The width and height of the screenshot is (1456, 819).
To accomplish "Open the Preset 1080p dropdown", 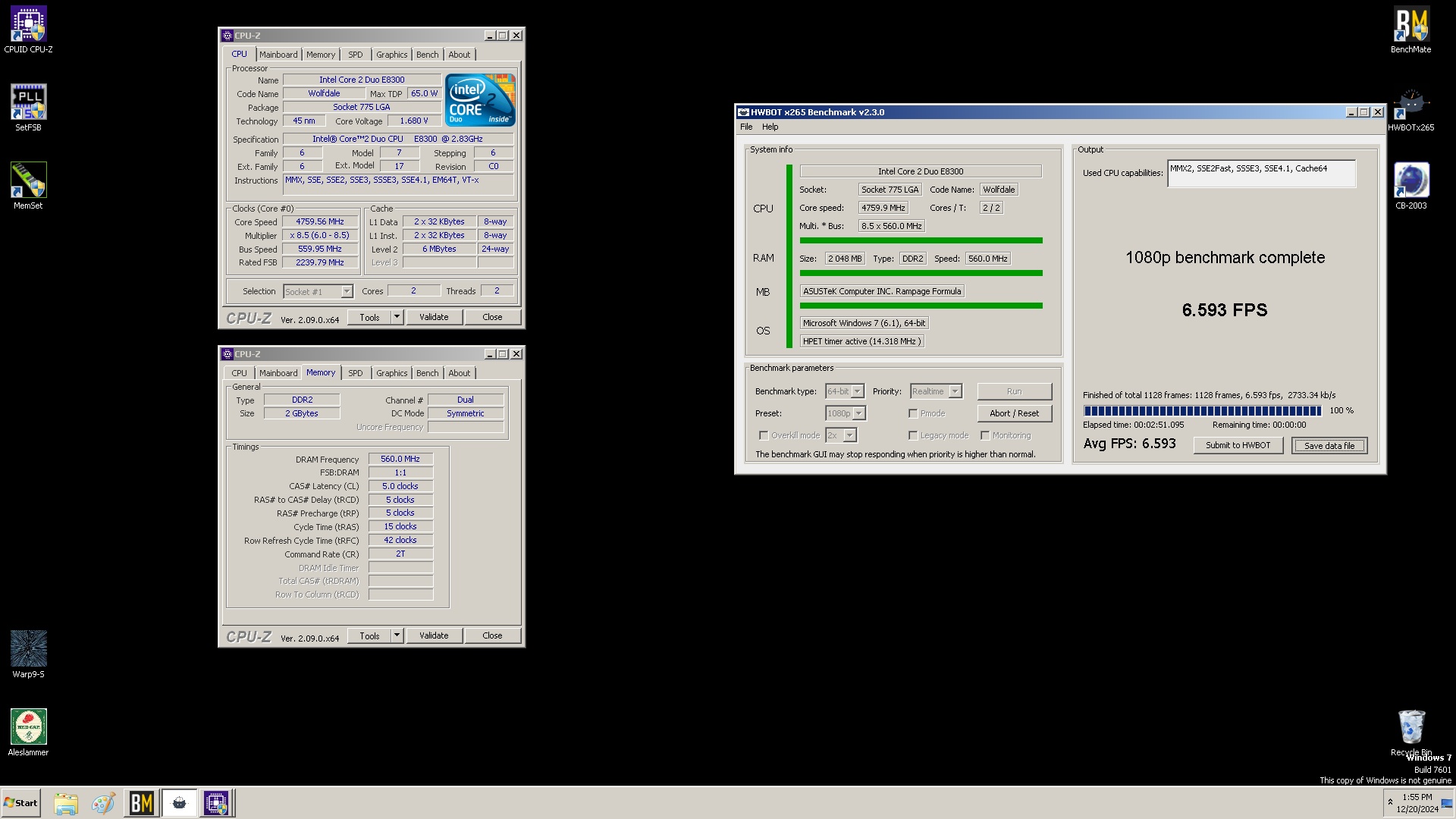I will [859, 413].
